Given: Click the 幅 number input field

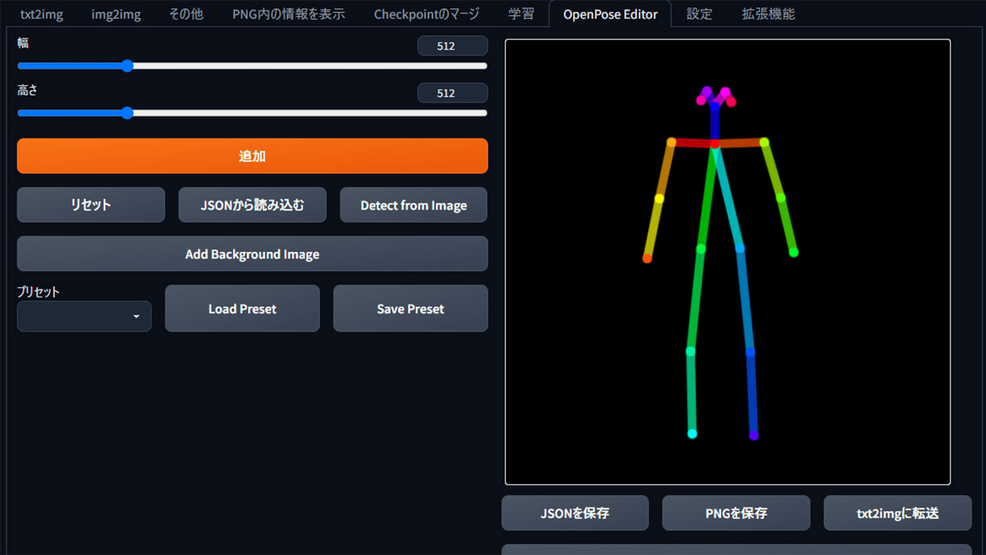Looking at the screenshot, I should (452, 46).
